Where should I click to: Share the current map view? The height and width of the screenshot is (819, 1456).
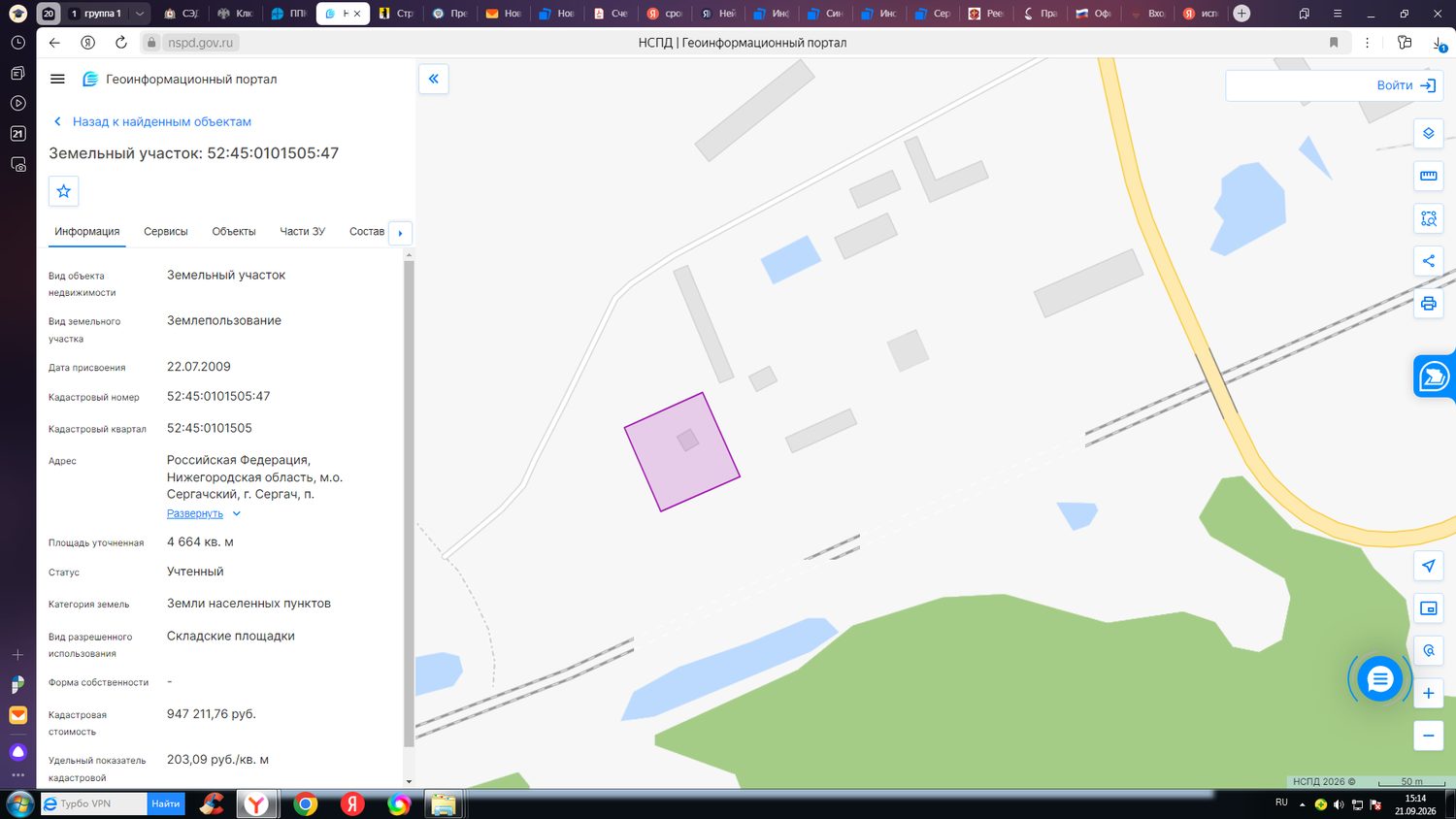tap(1428, 261)
